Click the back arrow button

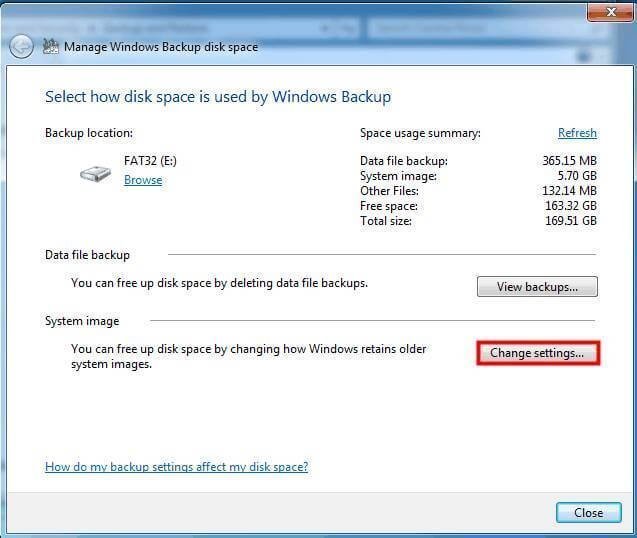click(x=21, y=46)
